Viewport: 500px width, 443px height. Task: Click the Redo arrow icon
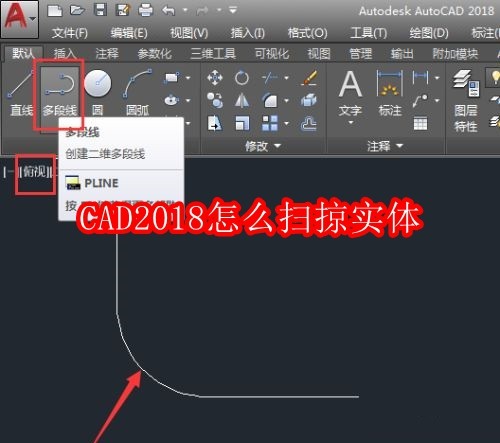pos(202,11)
